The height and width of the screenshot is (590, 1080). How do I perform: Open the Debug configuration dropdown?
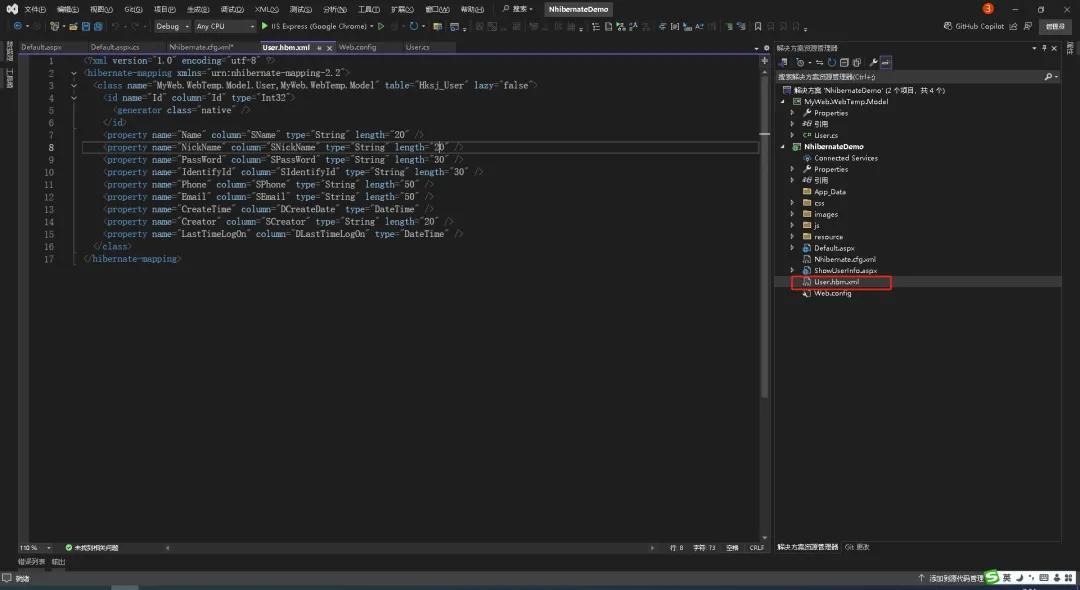pos(186,26)
